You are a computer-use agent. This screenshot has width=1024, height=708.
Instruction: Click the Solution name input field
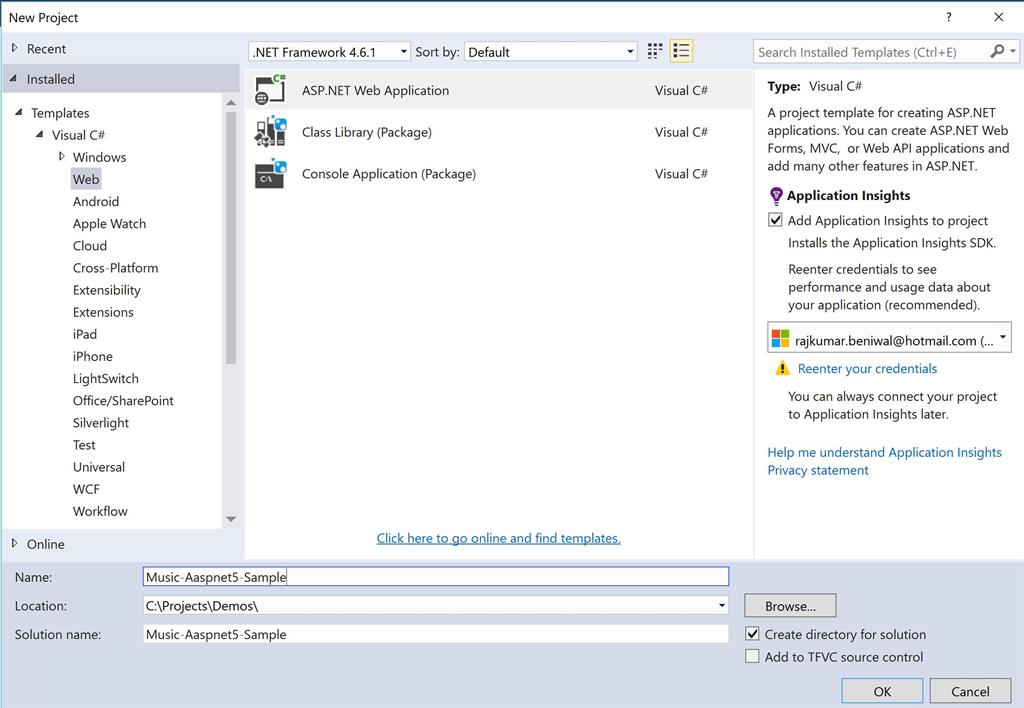(x=436, y=634)
